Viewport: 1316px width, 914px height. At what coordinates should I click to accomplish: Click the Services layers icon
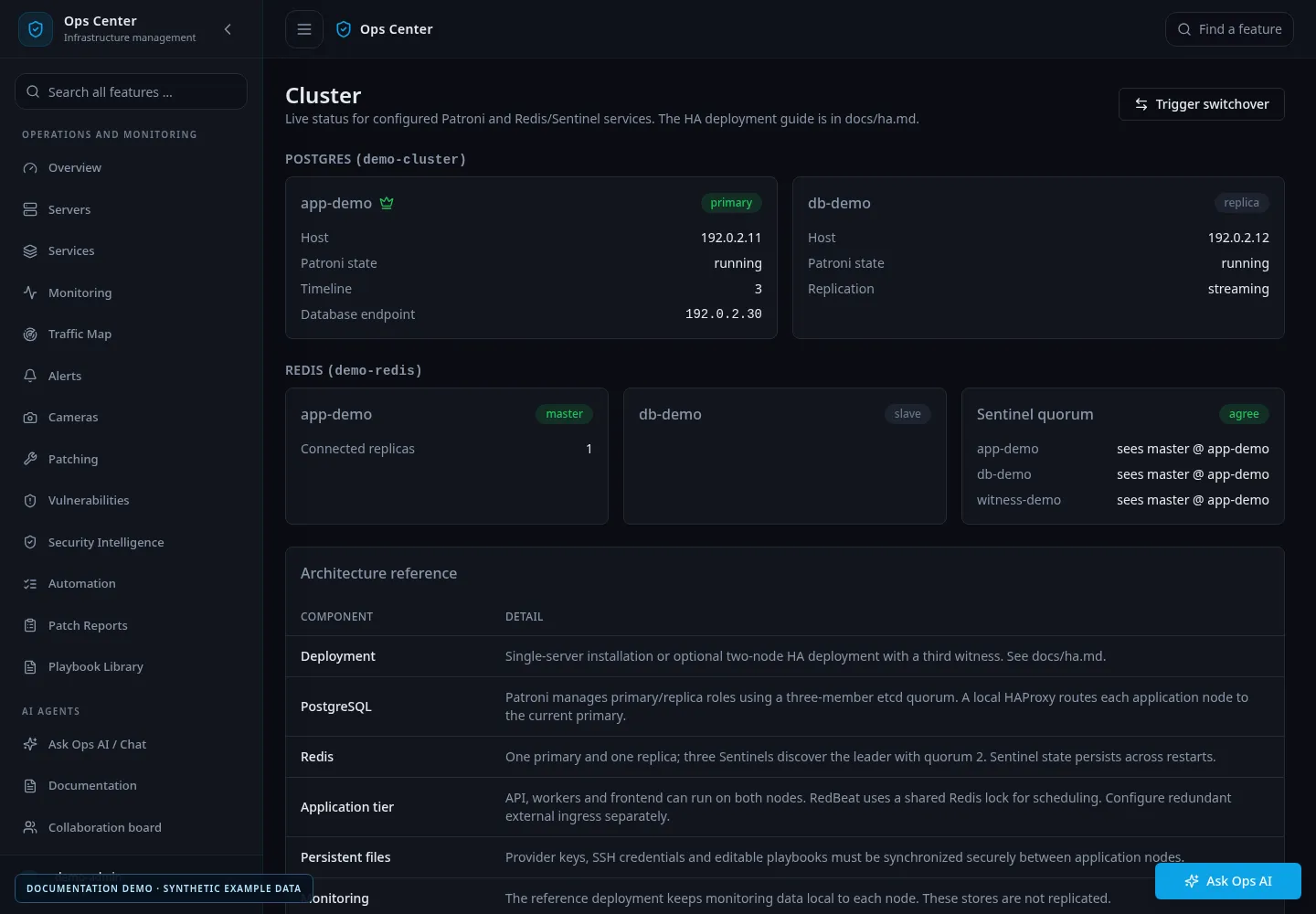30,251
